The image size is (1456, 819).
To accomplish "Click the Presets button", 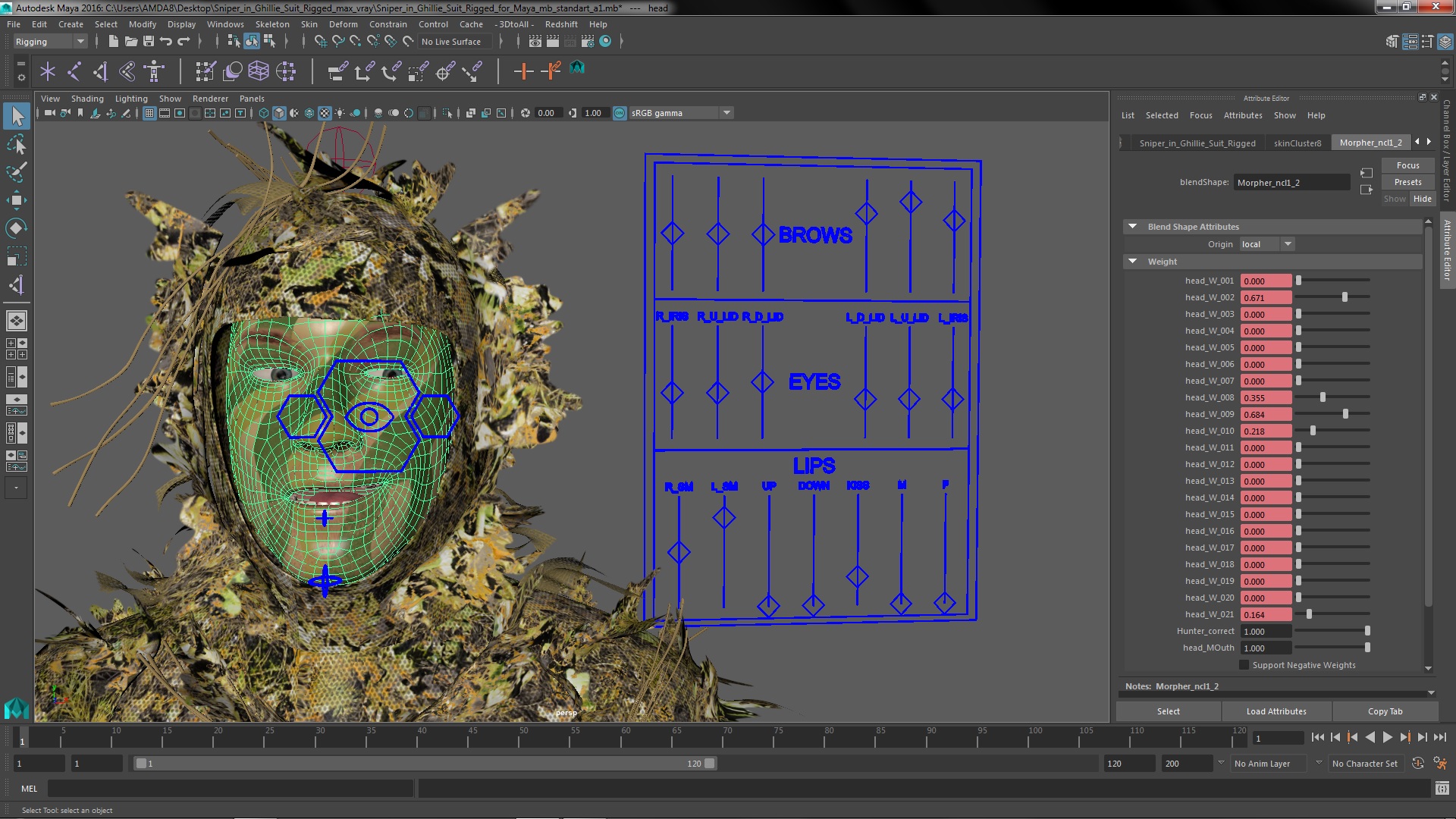I will click(1407, 182).
